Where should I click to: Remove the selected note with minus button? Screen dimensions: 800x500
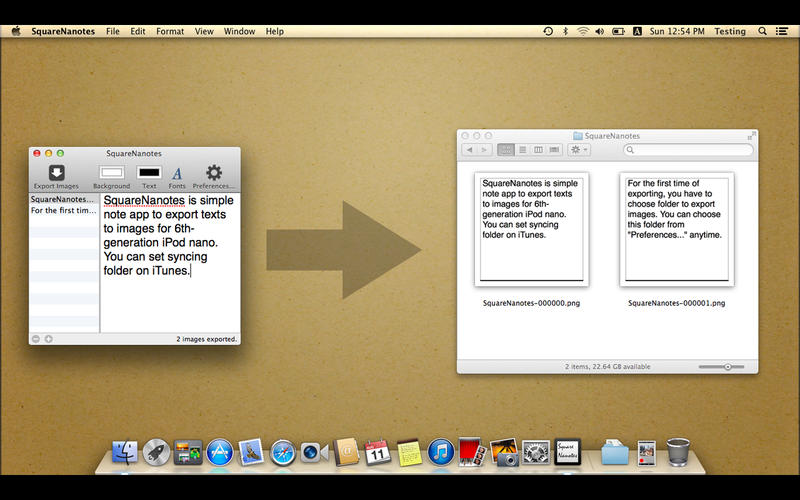pos(37,339)
